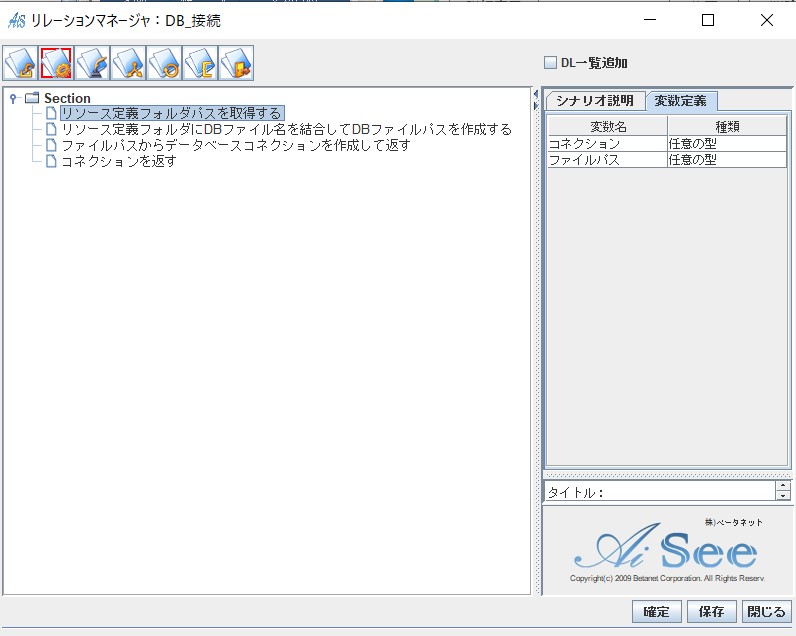Click the left-pointing splitter arrow
This screenshot has height=636, width=796.
pos(536,94)
